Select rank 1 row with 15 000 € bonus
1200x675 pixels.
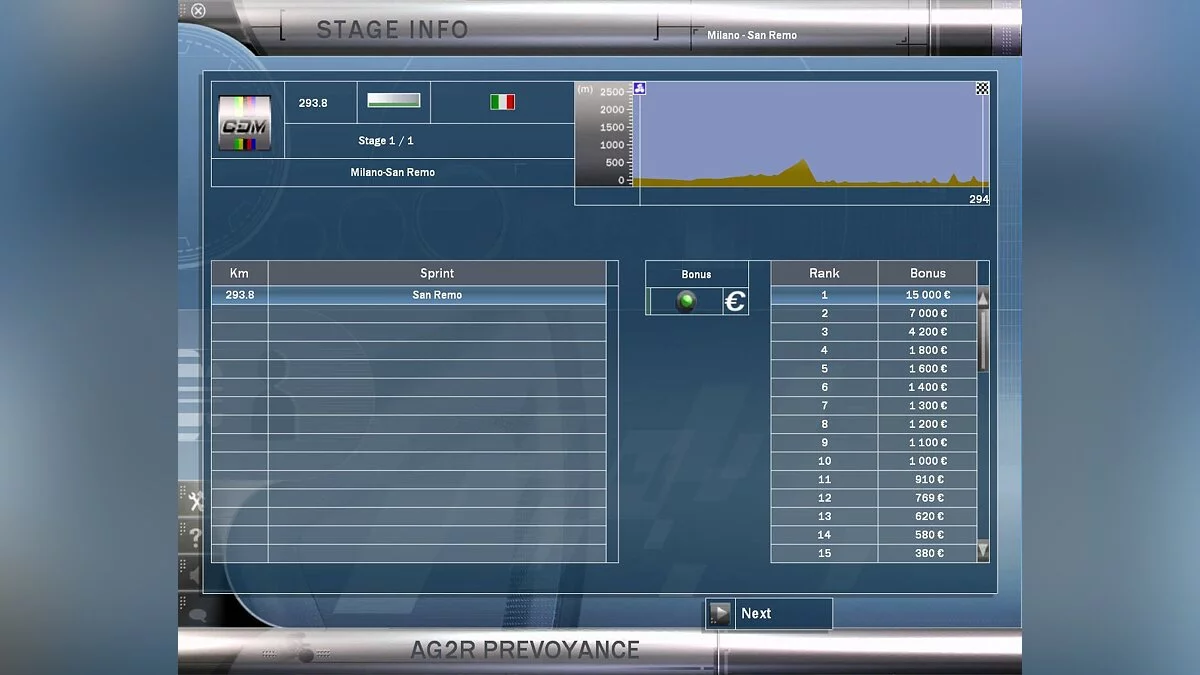pos(872,295)
